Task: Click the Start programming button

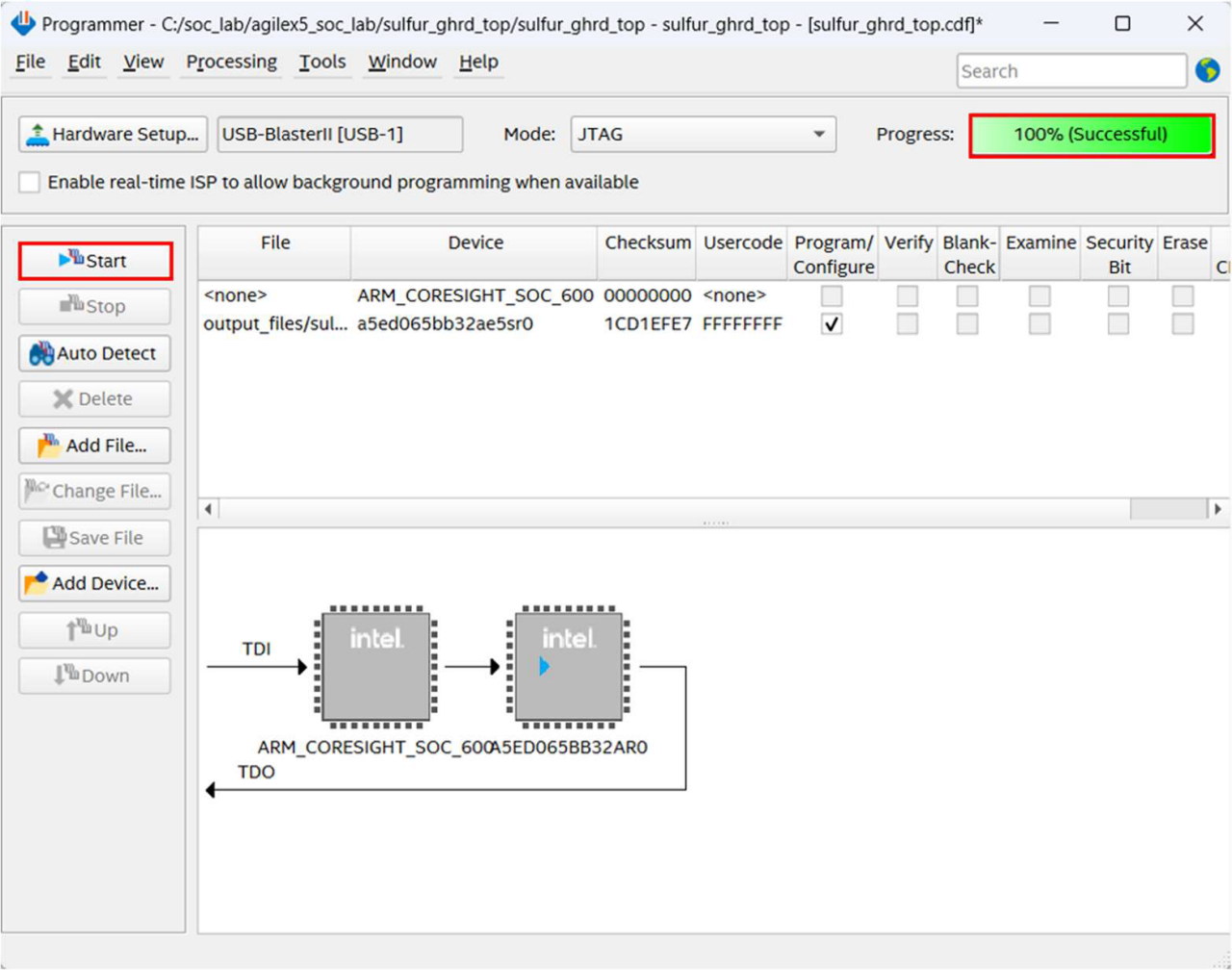Action: 94,261
